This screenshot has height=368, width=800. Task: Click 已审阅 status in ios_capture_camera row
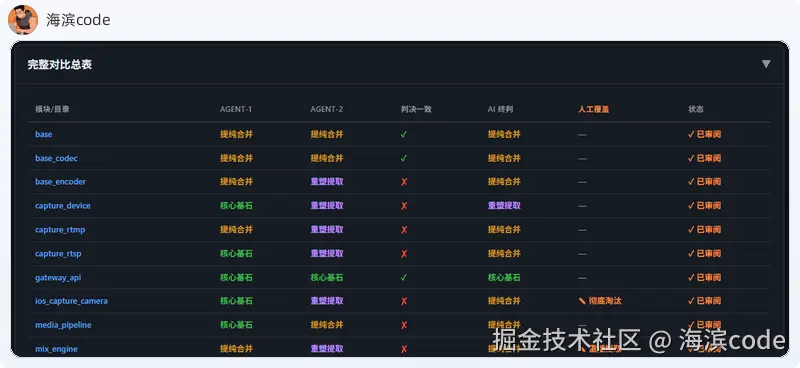[704, 301]
